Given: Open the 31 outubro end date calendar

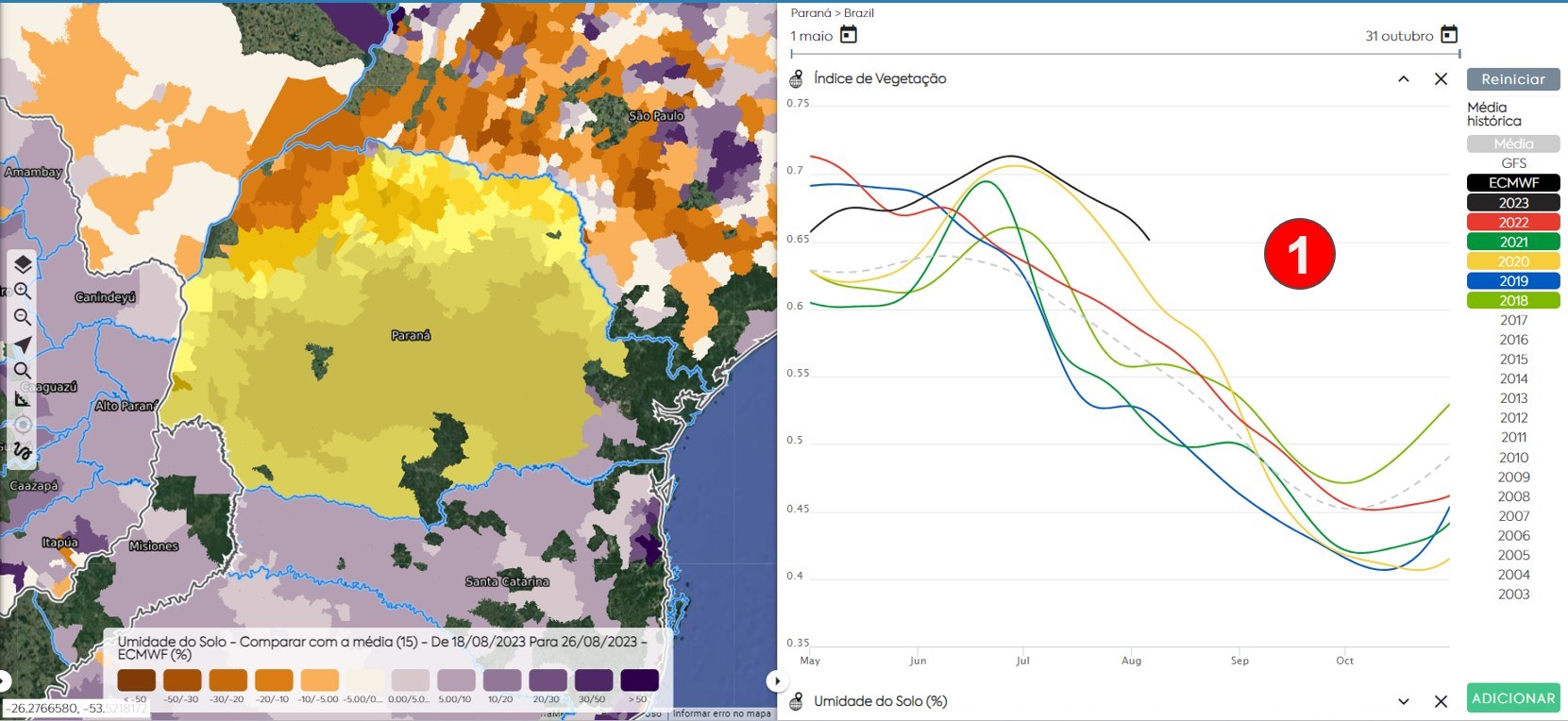Looking at the screenshot, I should (x=1449, y=35).
